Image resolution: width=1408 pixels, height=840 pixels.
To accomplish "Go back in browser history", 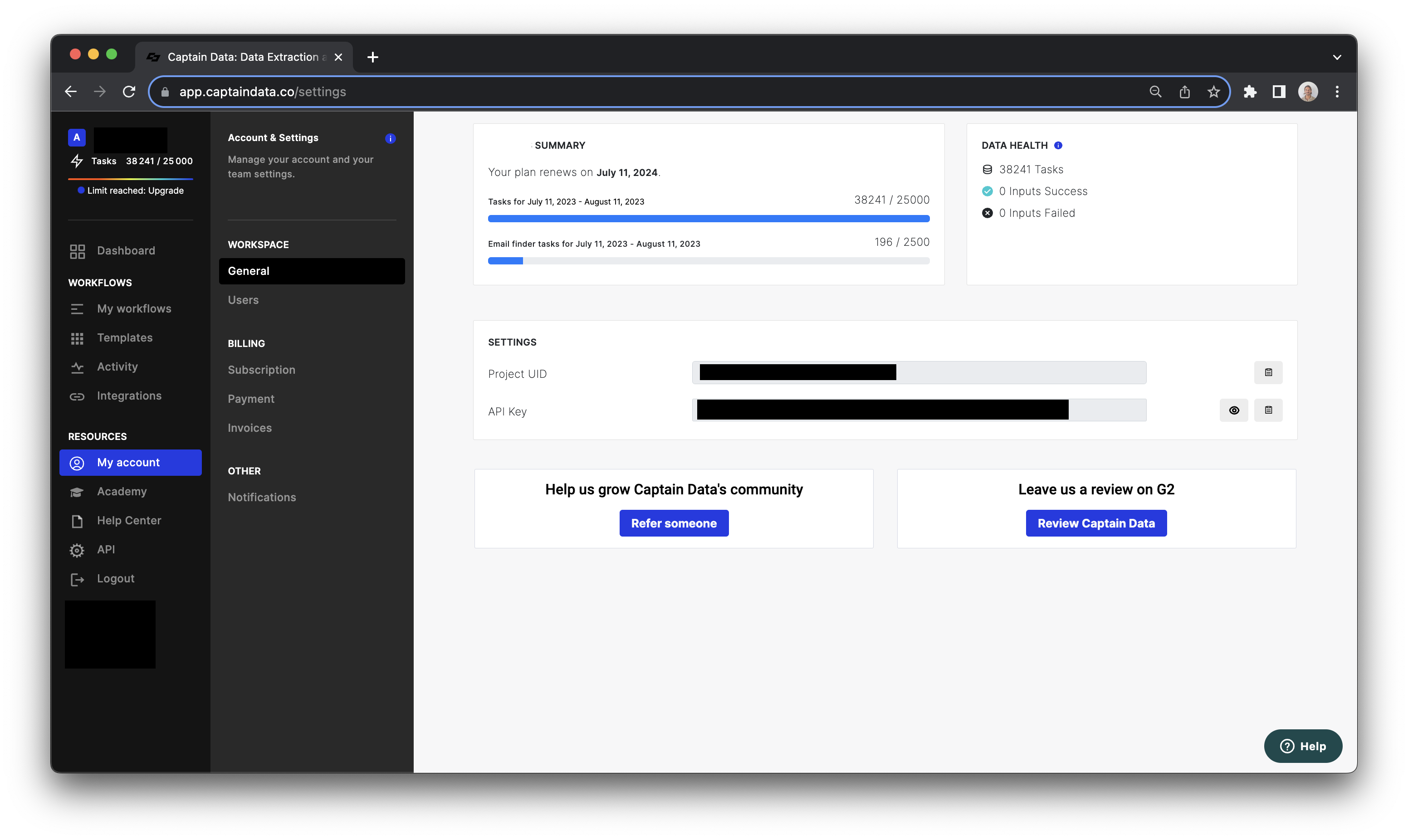I will (71, 91).
